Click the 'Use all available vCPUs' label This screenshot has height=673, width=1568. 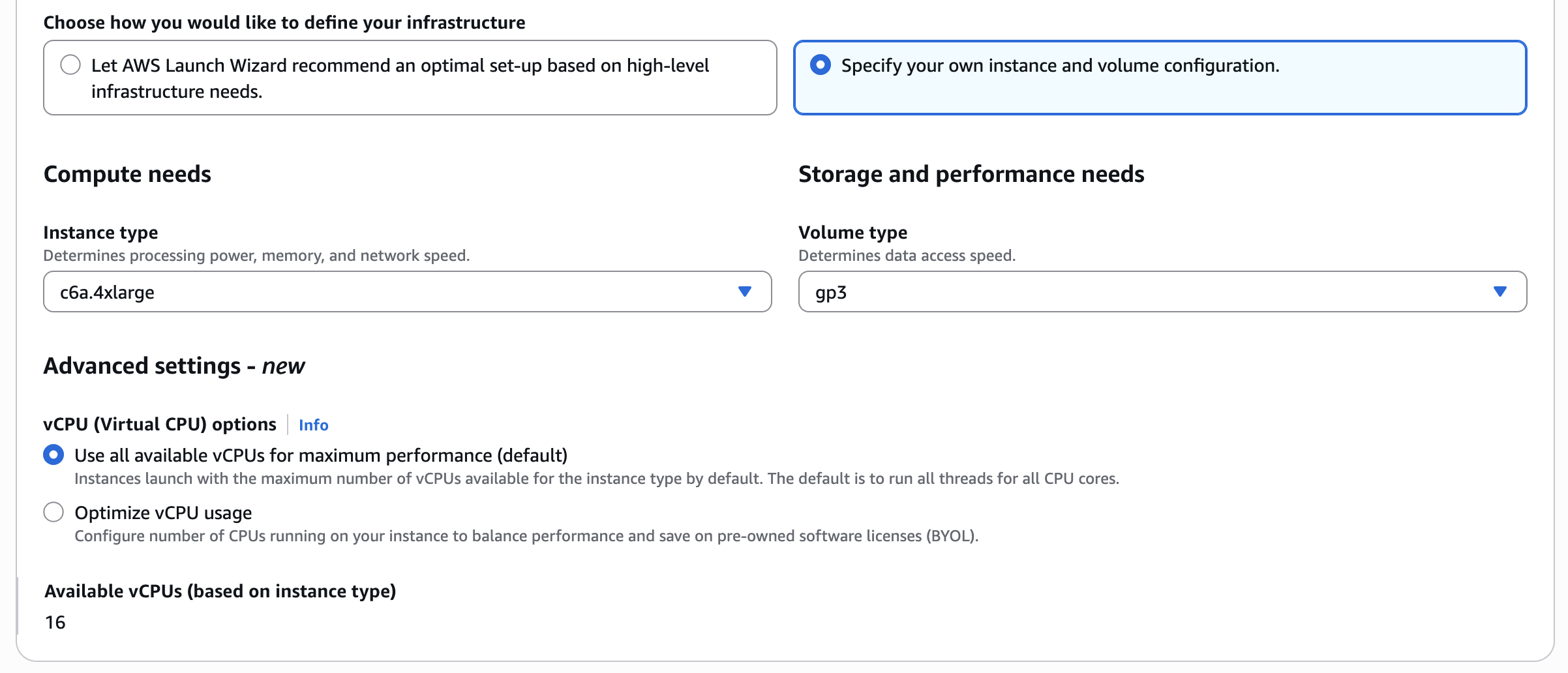(x=322, y=455)
